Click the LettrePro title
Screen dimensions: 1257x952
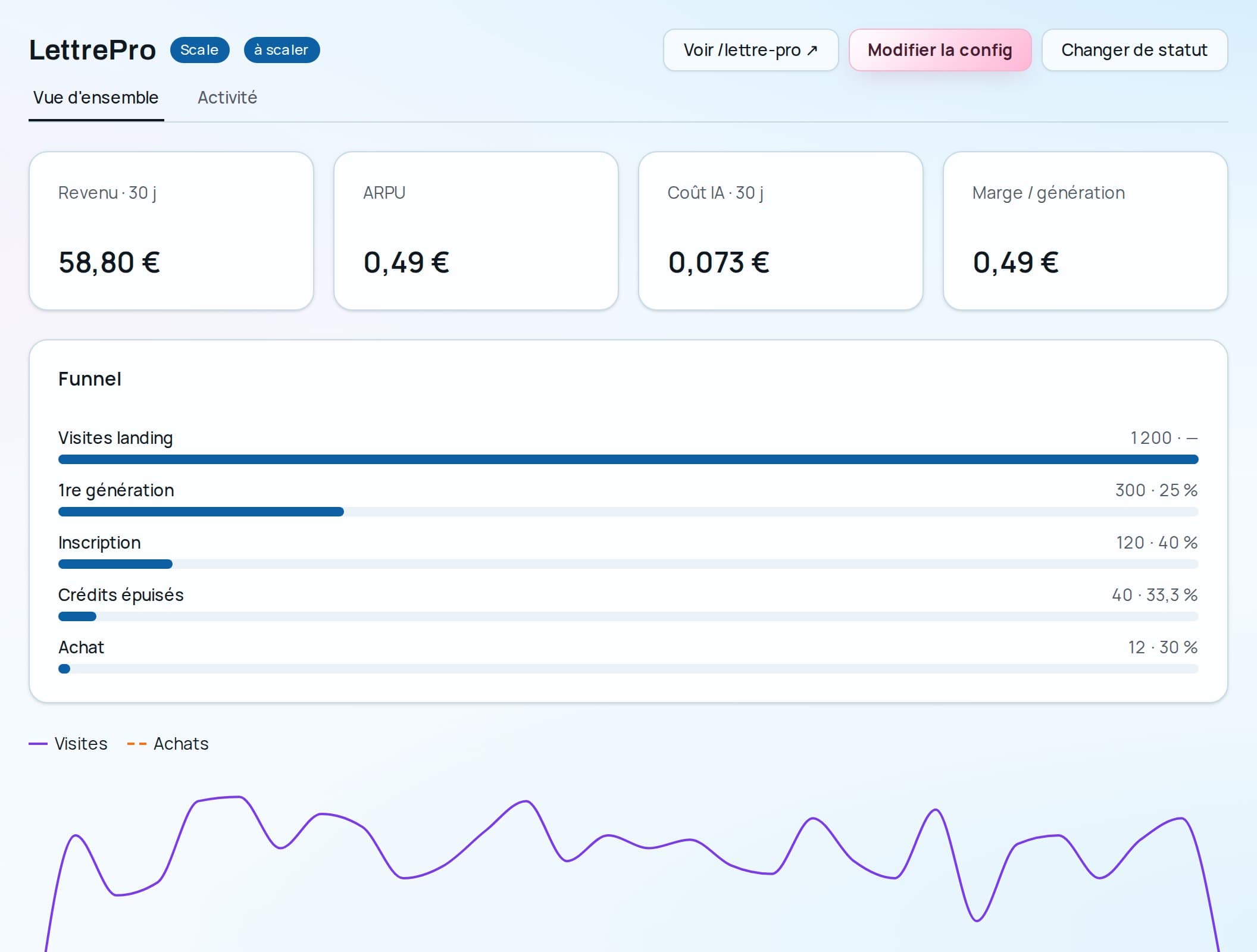[92, 50]
